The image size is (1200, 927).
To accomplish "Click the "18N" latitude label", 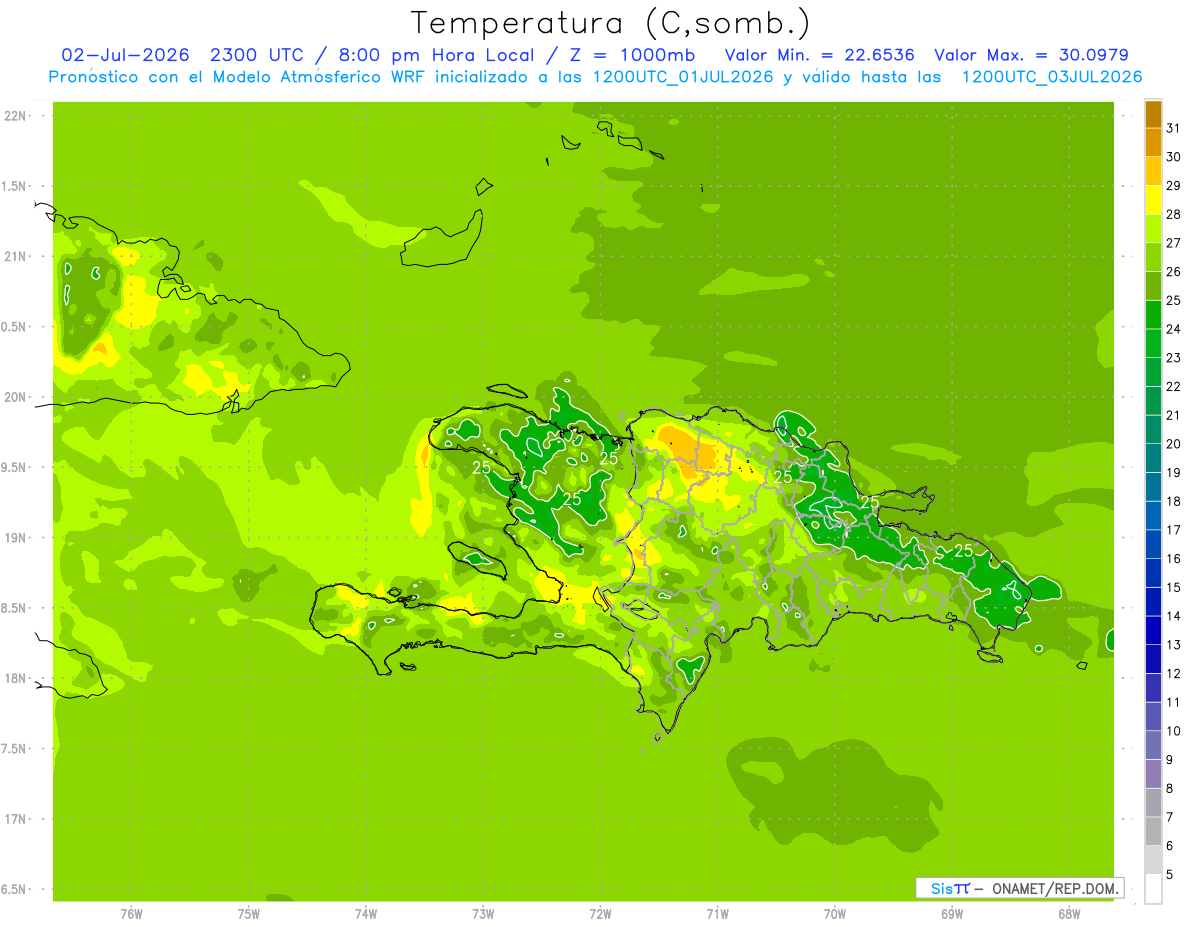I will click(x=16, y=678).
